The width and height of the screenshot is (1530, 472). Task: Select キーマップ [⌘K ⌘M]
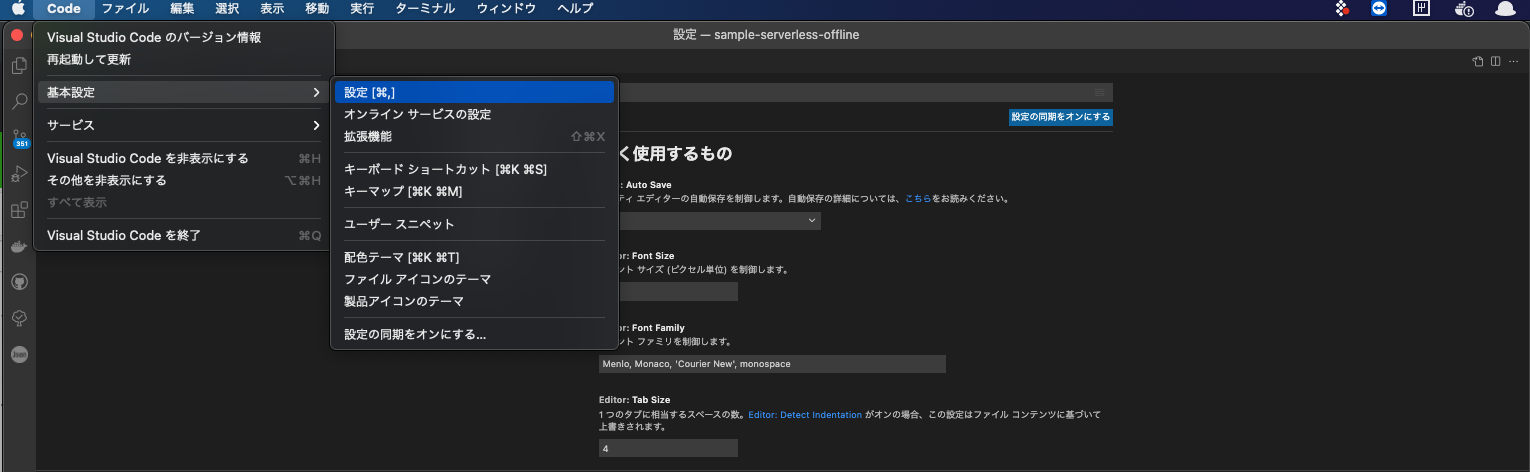point(475,191)
